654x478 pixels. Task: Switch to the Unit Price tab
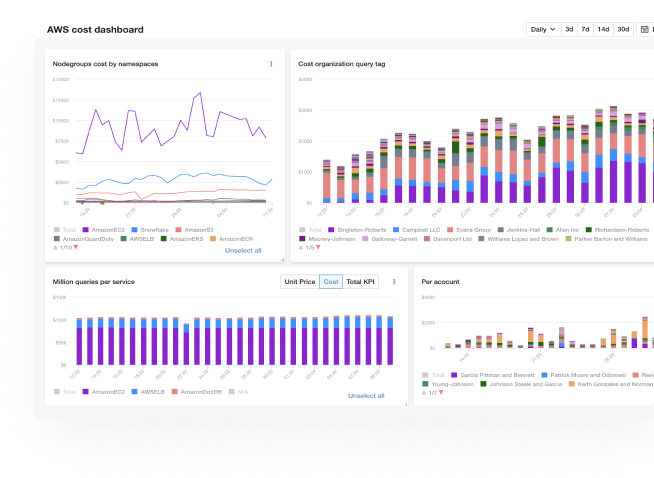[x=300, y=282]
